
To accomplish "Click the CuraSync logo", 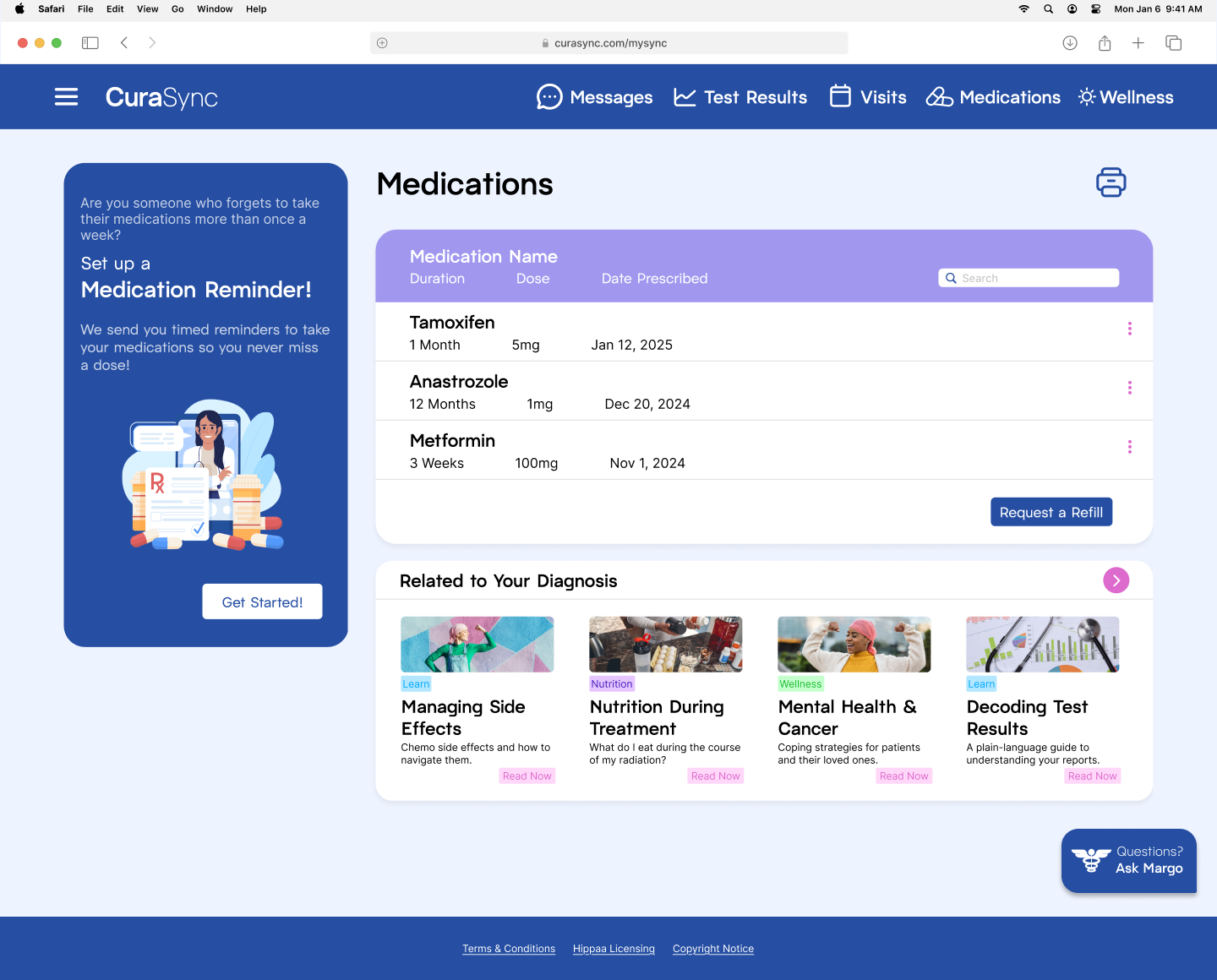I will click(x=161, y=98).
